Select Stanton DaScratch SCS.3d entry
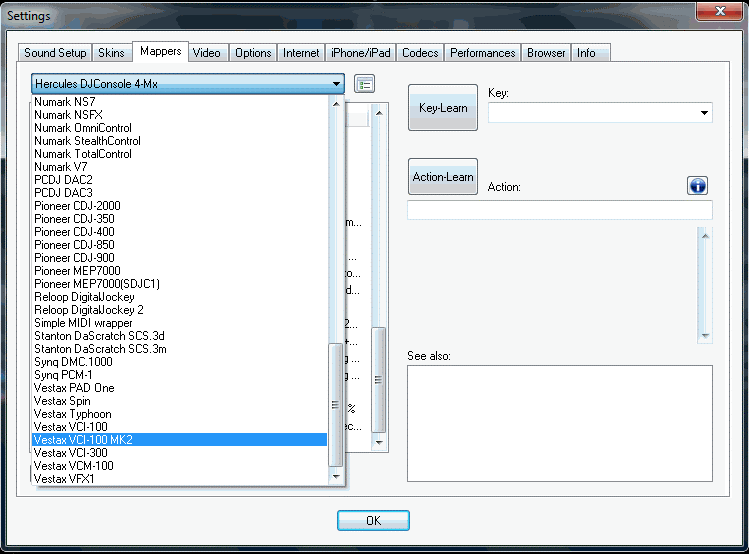749x554 pixels. point(99,336)
